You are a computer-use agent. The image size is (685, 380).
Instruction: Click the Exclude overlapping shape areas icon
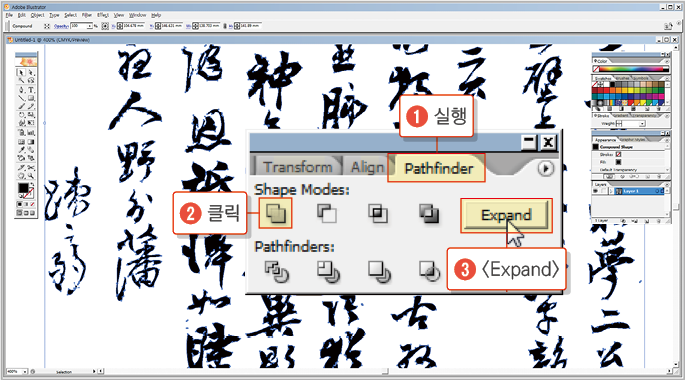429,214
